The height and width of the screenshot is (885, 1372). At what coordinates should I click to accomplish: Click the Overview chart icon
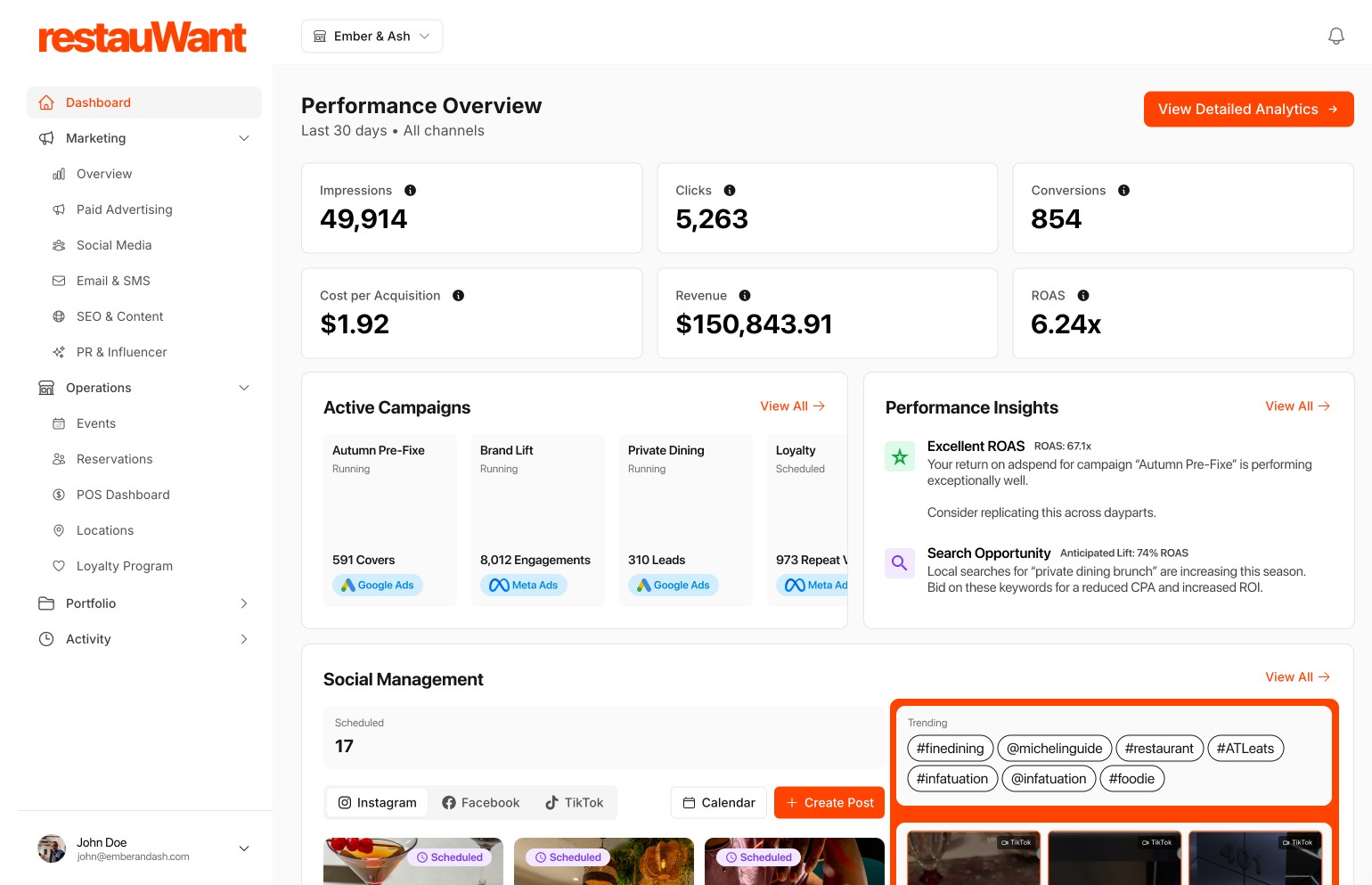pyautogui.click(x=59, y=174)
